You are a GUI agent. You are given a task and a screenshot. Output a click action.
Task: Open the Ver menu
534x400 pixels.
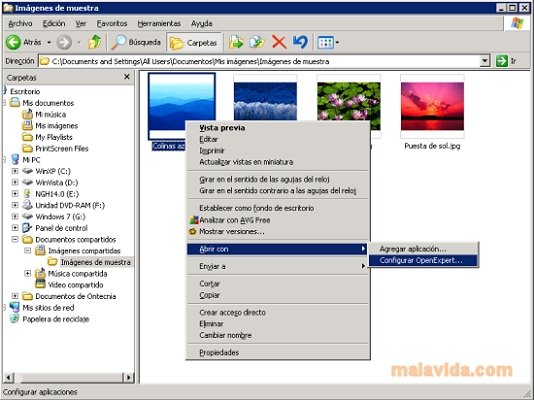tap(81, 23)
